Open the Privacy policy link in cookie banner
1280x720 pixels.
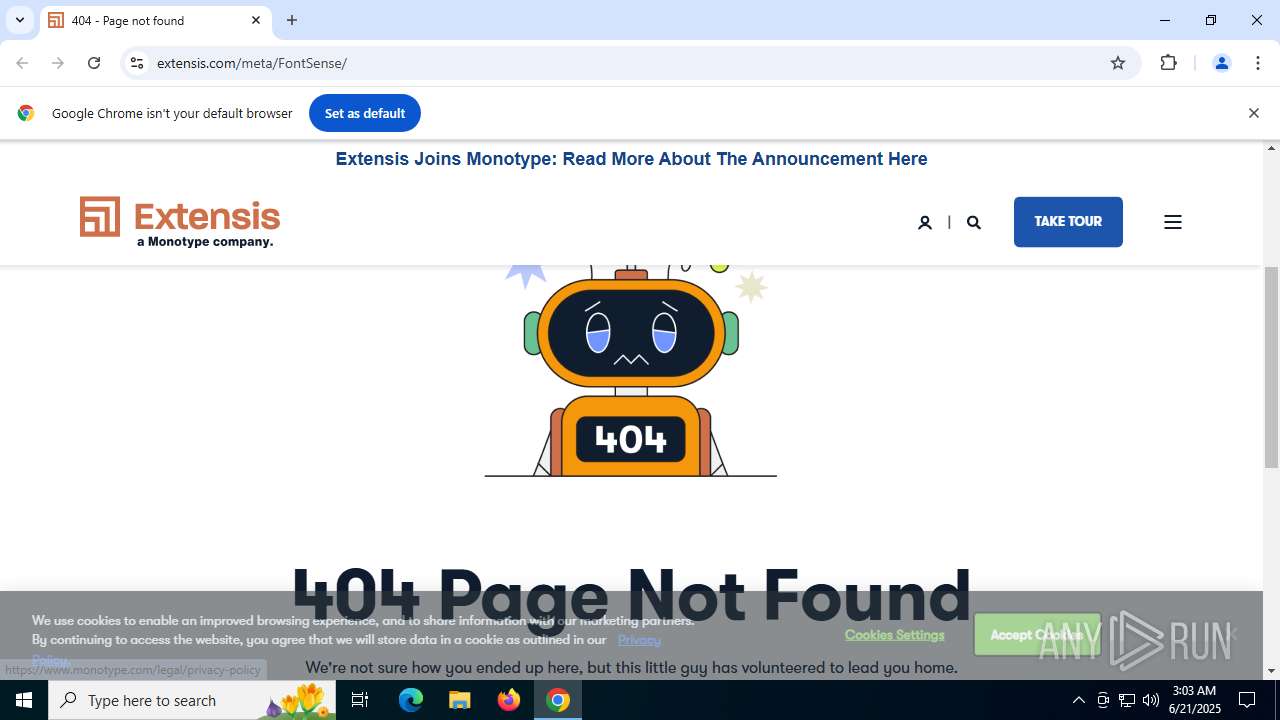pyautogui.click(x=639, y=640)
